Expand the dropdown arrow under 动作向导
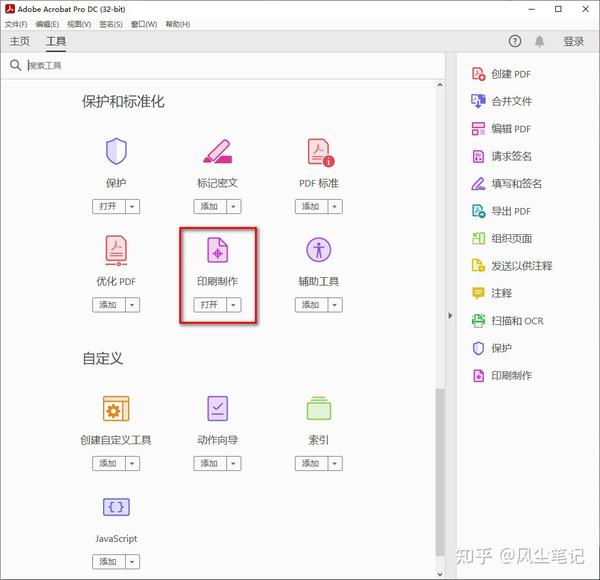The image size is (600, 580). pos(233,463)
